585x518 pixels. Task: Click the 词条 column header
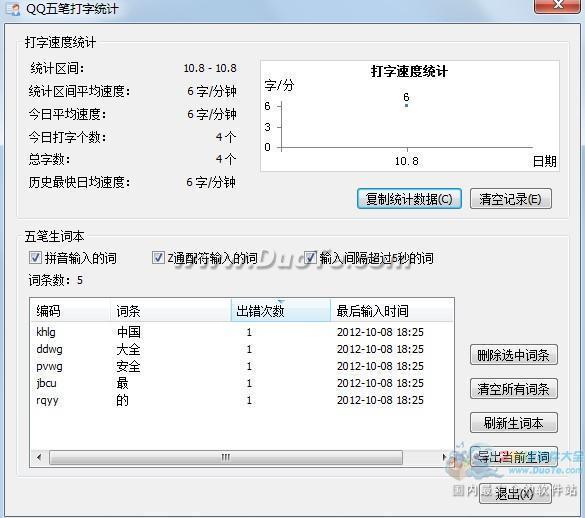click(x=171, y=311)
